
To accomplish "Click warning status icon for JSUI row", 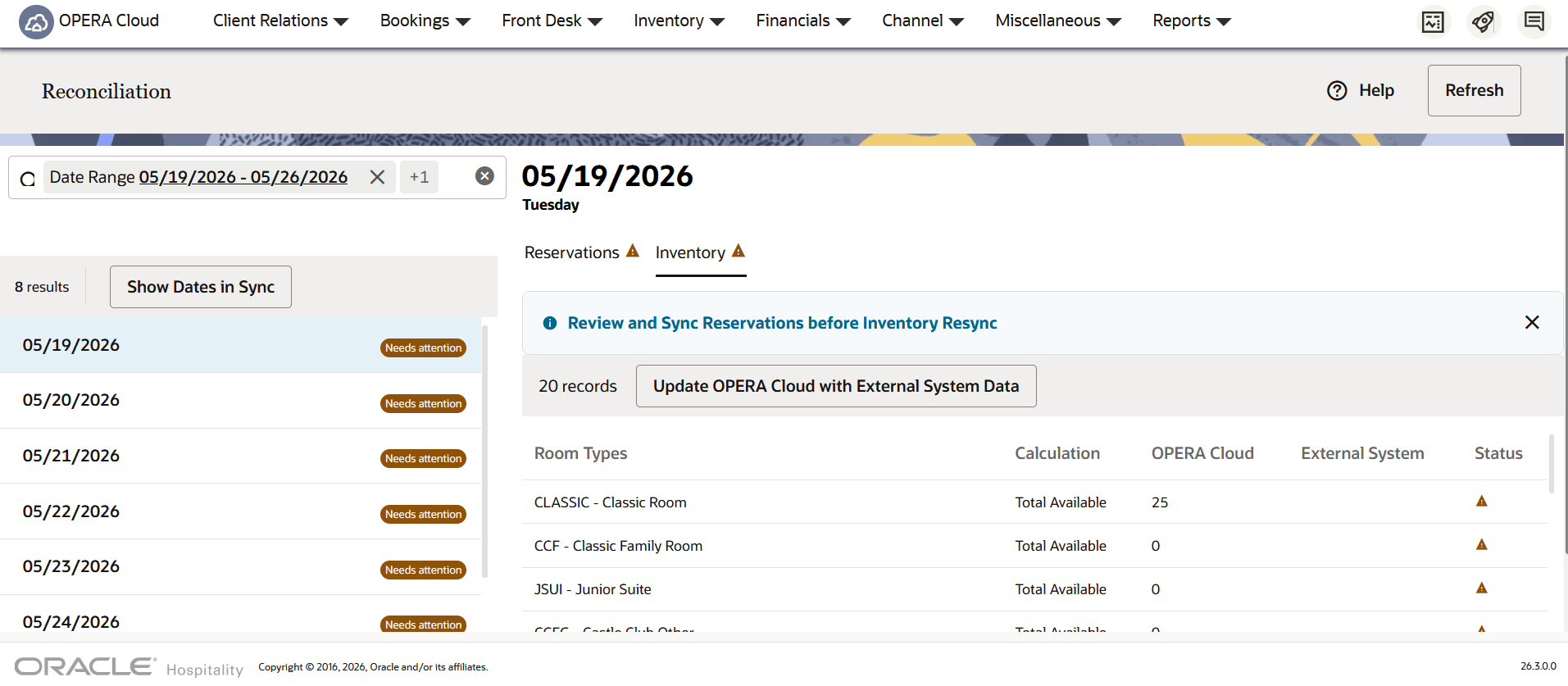I will tap(1482, 588).
